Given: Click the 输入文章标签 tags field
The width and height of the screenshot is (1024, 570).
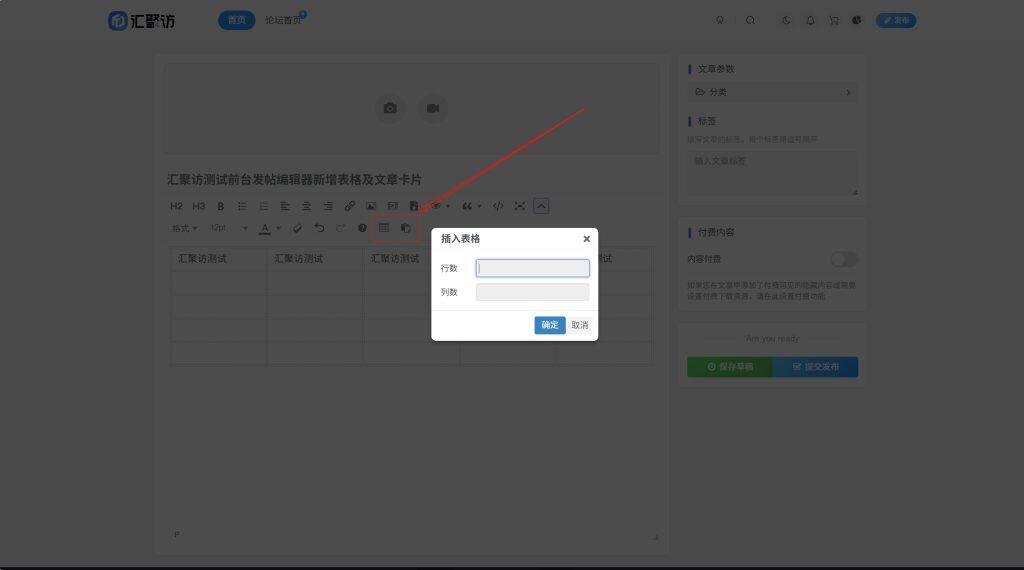Looking at the screenshot, I should (773, 173).
